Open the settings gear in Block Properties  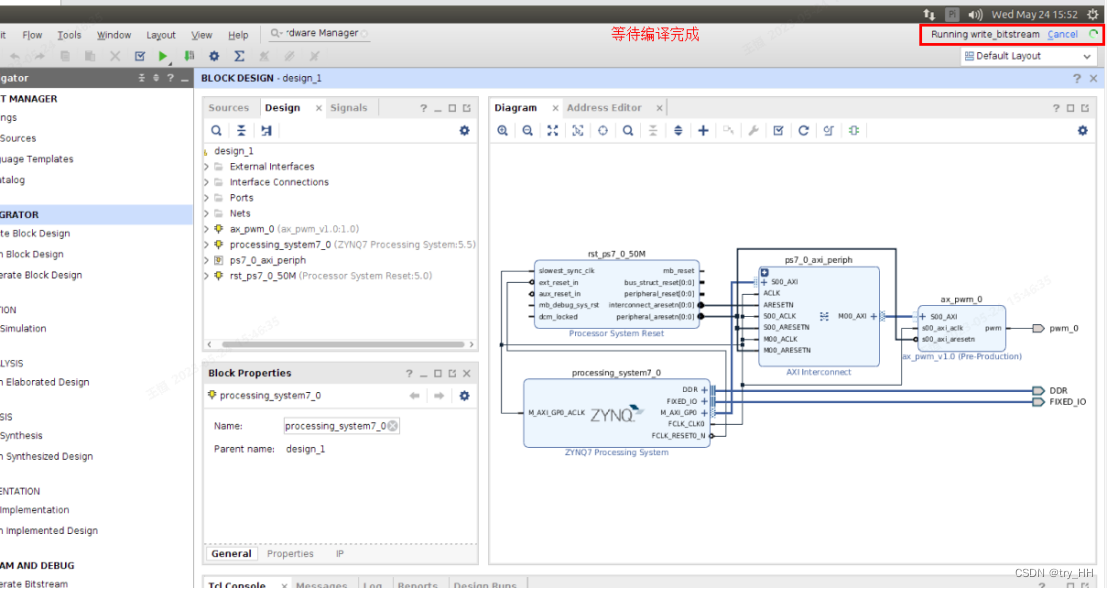point(462,395)
